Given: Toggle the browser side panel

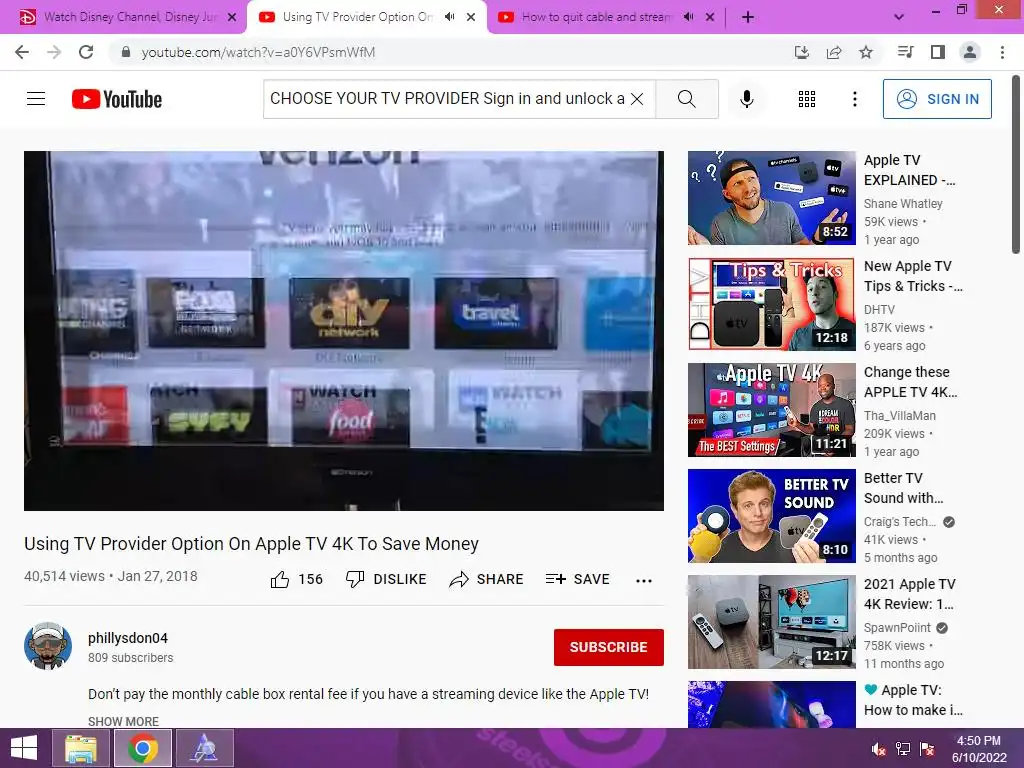Looking at the screenshot, I should [x=938, y=52].
